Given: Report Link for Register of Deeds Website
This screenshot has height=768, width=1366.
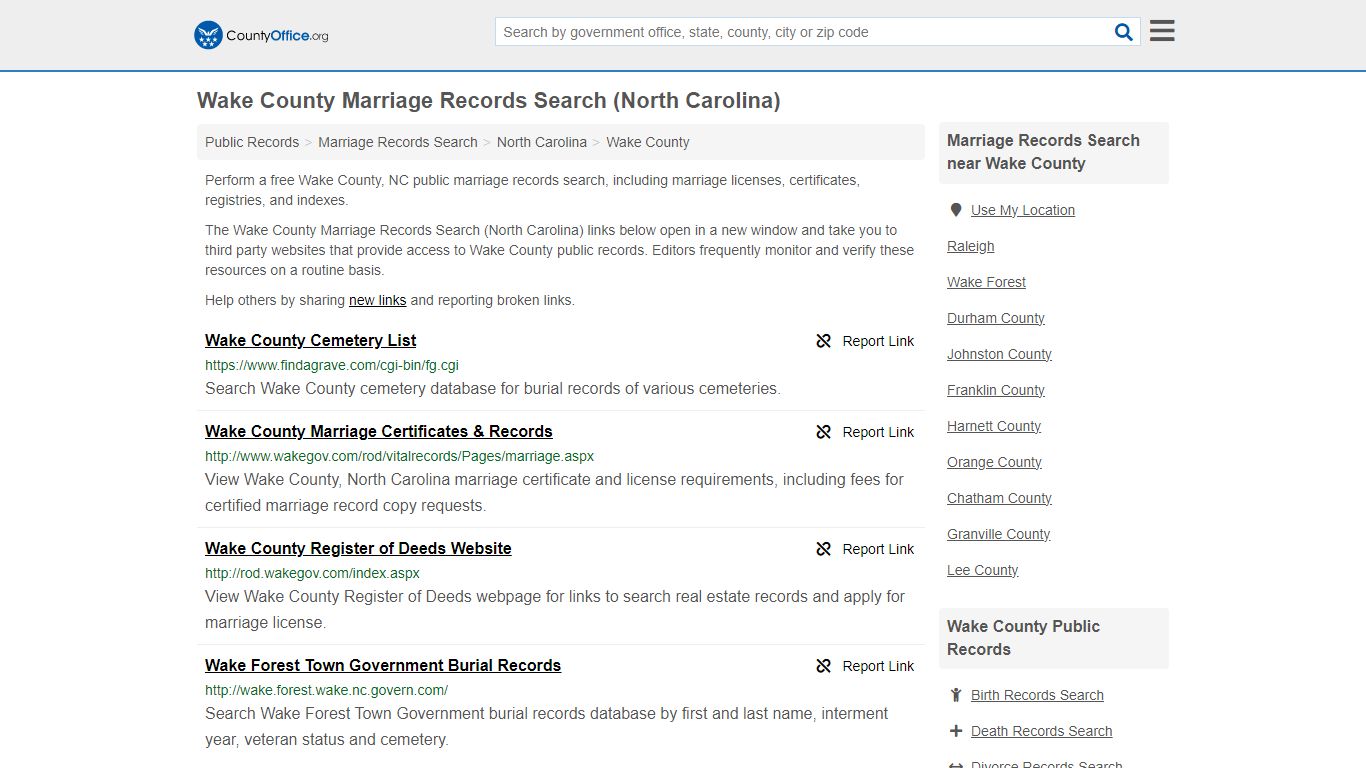Looking at the screenshot, I should coord(878,549).
